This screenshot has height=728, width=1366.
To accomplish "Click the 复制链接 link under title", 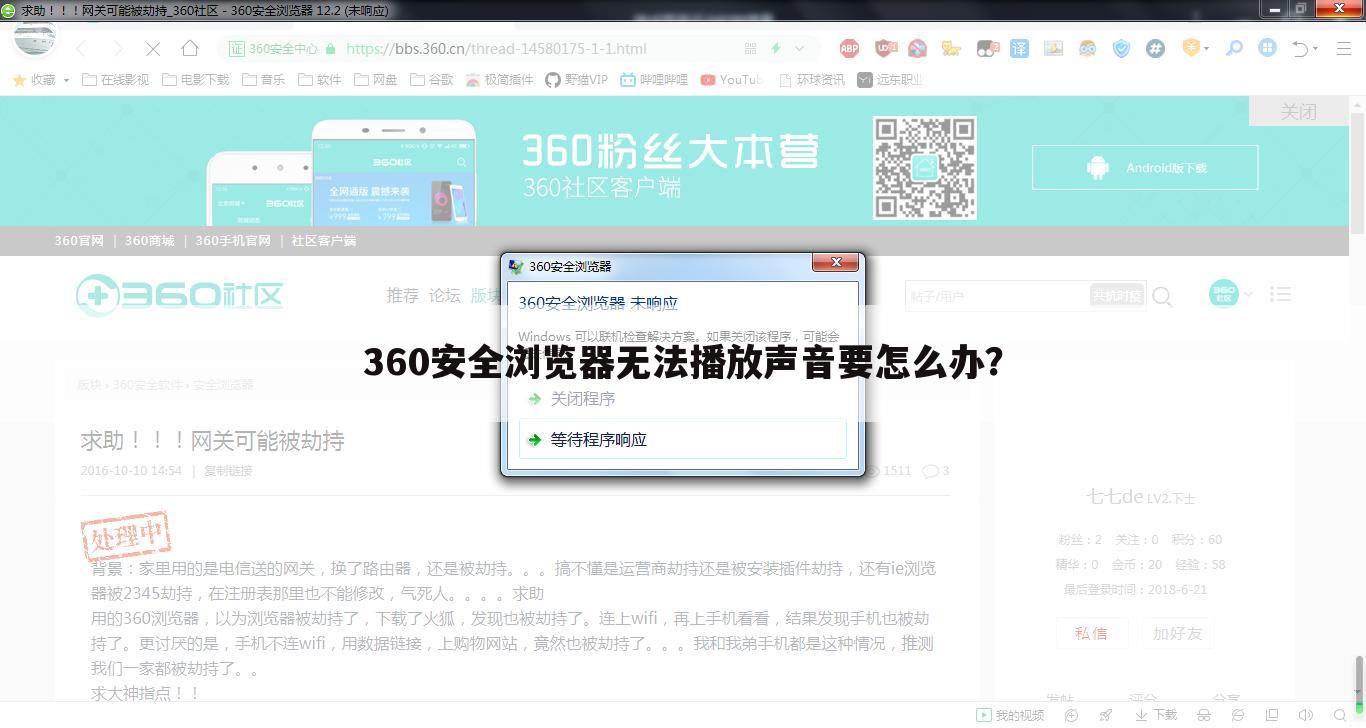I will 228,470.
